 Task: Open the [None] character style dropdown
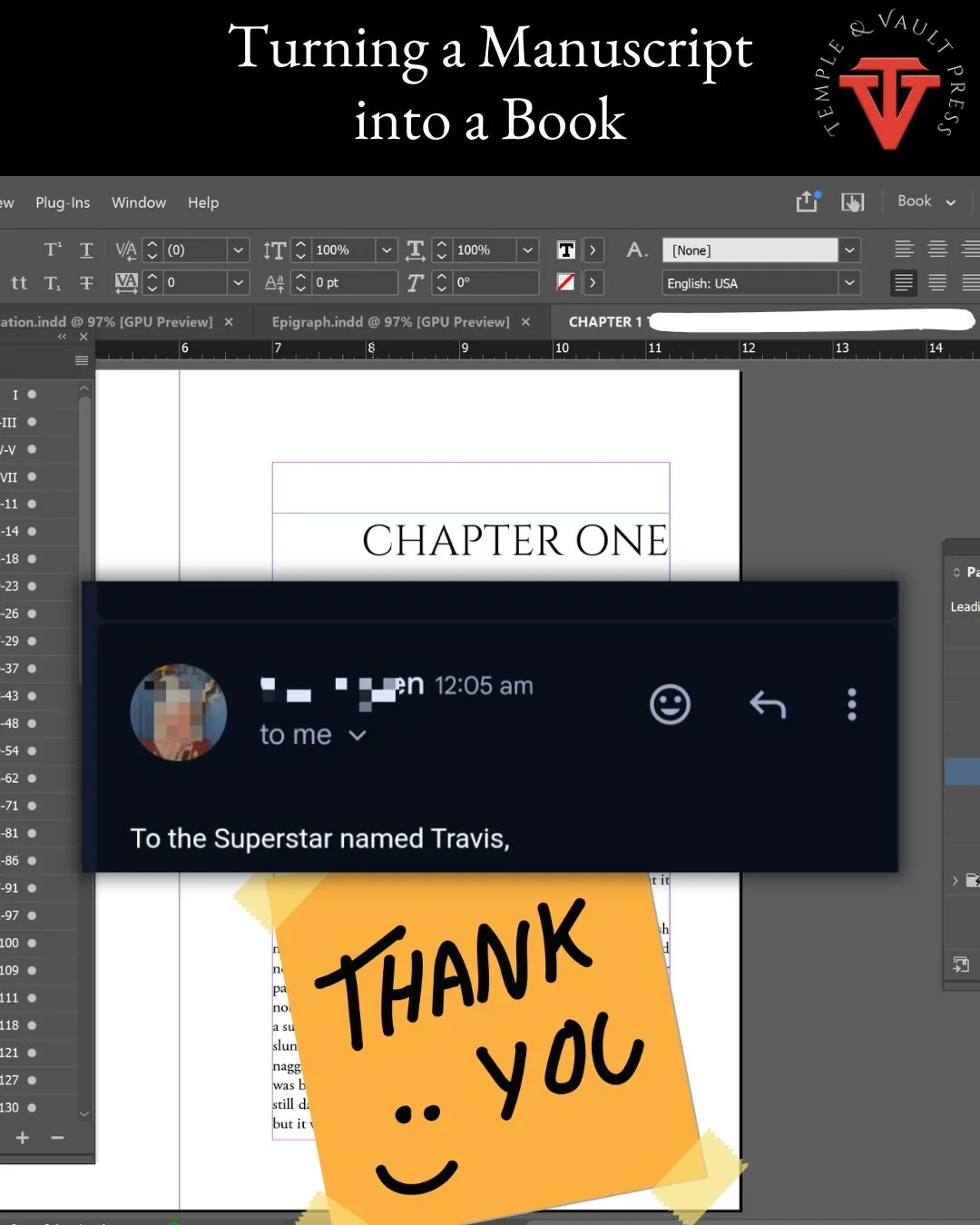pos(849,250)
